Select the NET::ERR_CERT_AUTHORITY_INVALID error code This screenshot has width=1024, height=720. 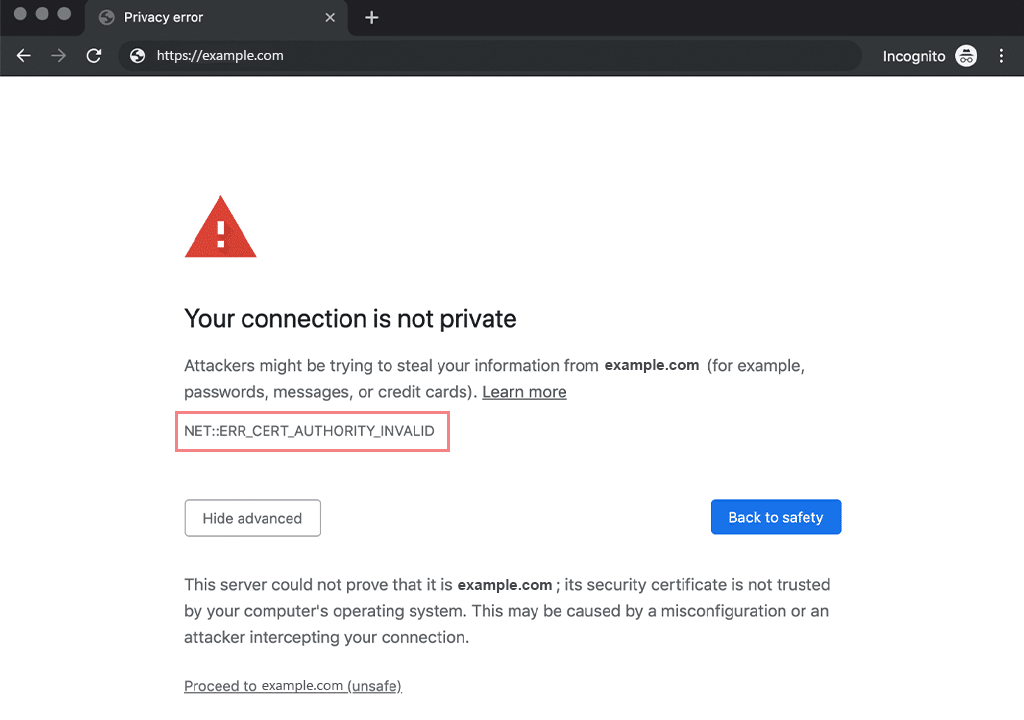click(x=310, y=431)
